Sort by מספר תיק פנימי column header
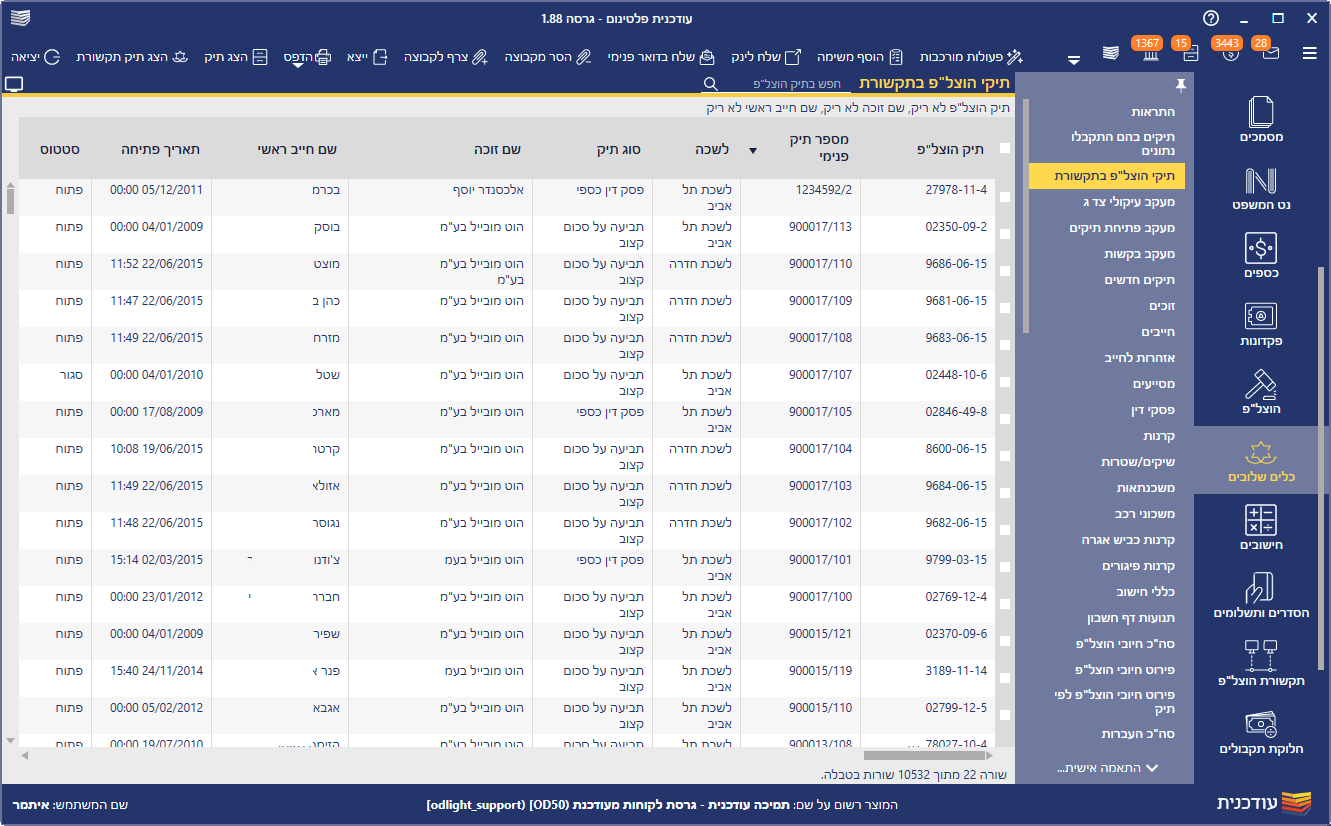Screen dimensions: 1331x826 coord(820,148)
